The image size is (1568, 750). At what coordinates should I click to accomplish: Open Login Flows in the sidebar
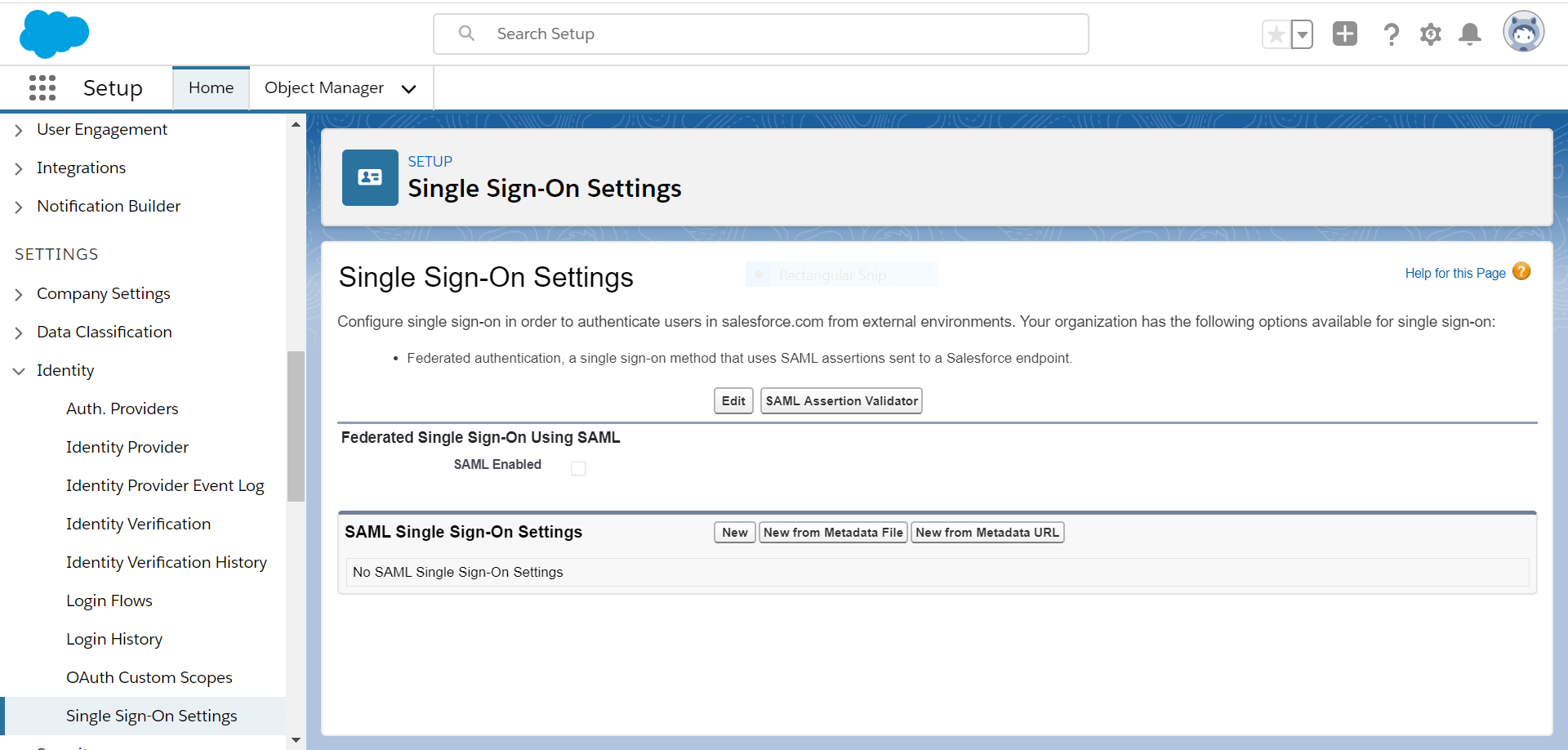click(109, 600)
